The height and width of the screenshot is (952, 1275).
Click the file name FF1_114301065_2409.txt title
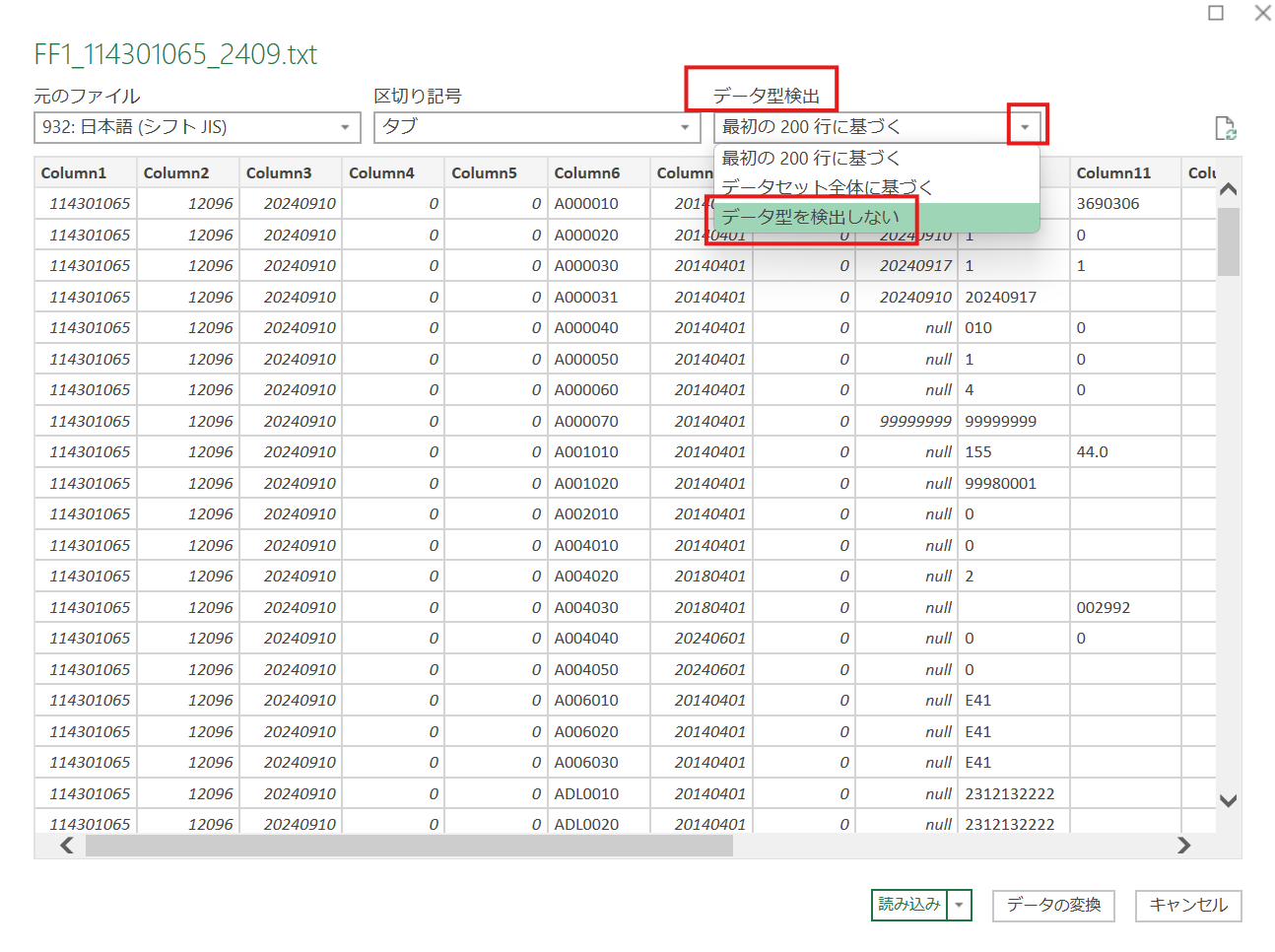(175, 54)
